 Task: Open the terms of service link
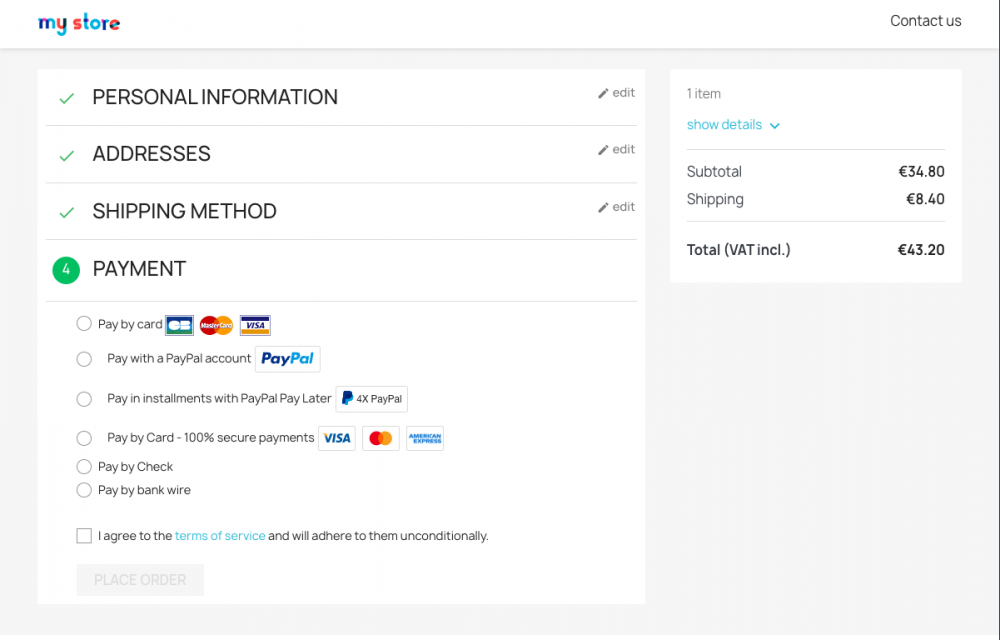click(x=220, y=536)
